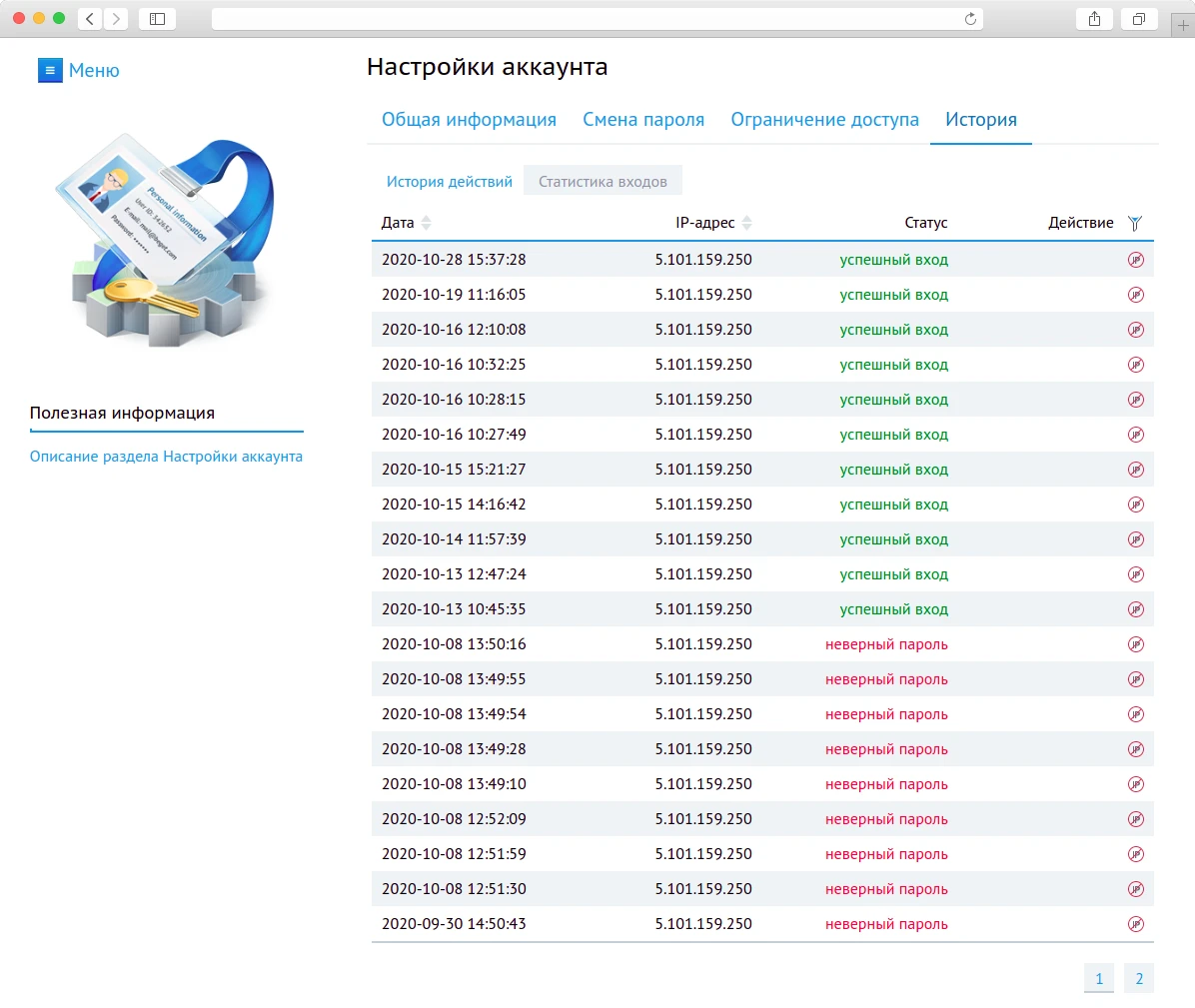This screenshot has width=1195, height=1008.
Task: Sort the table by IP-адрес column
Action: pyautogui.click(x=746, y=223)
